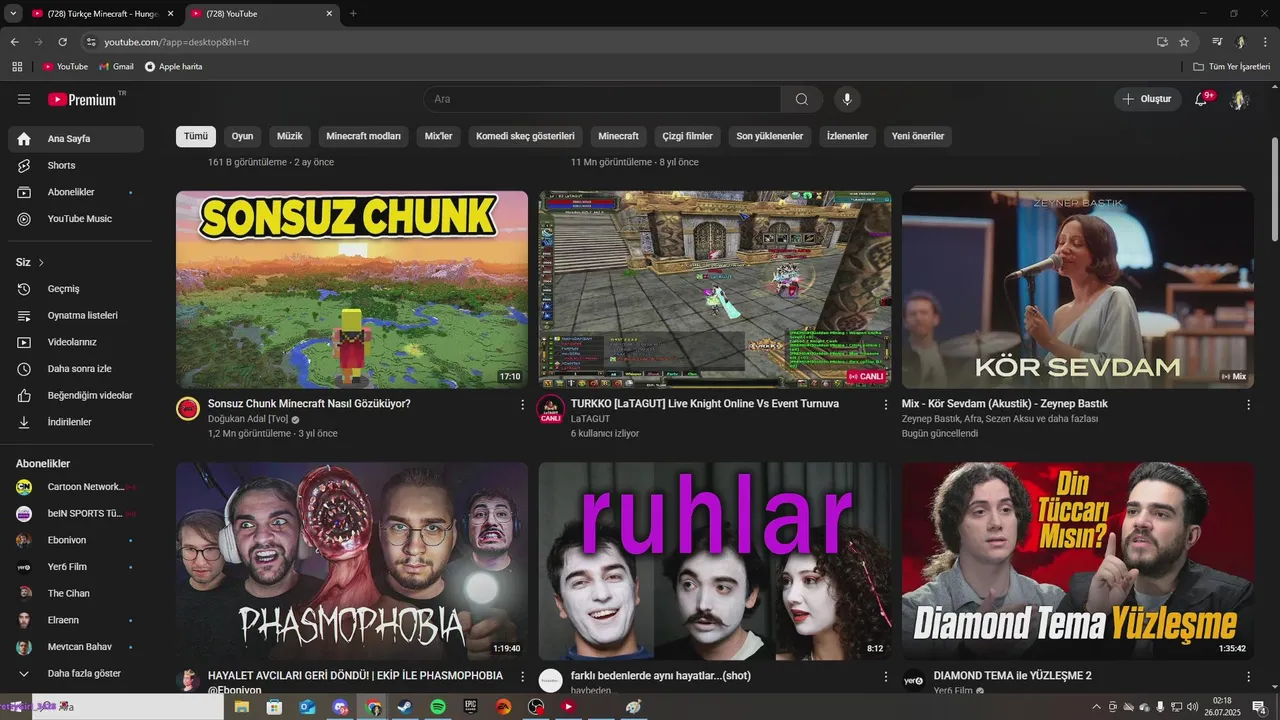Open options for farklı bedenlerde video
The image size is (1280, 720).
coord(885,676)
